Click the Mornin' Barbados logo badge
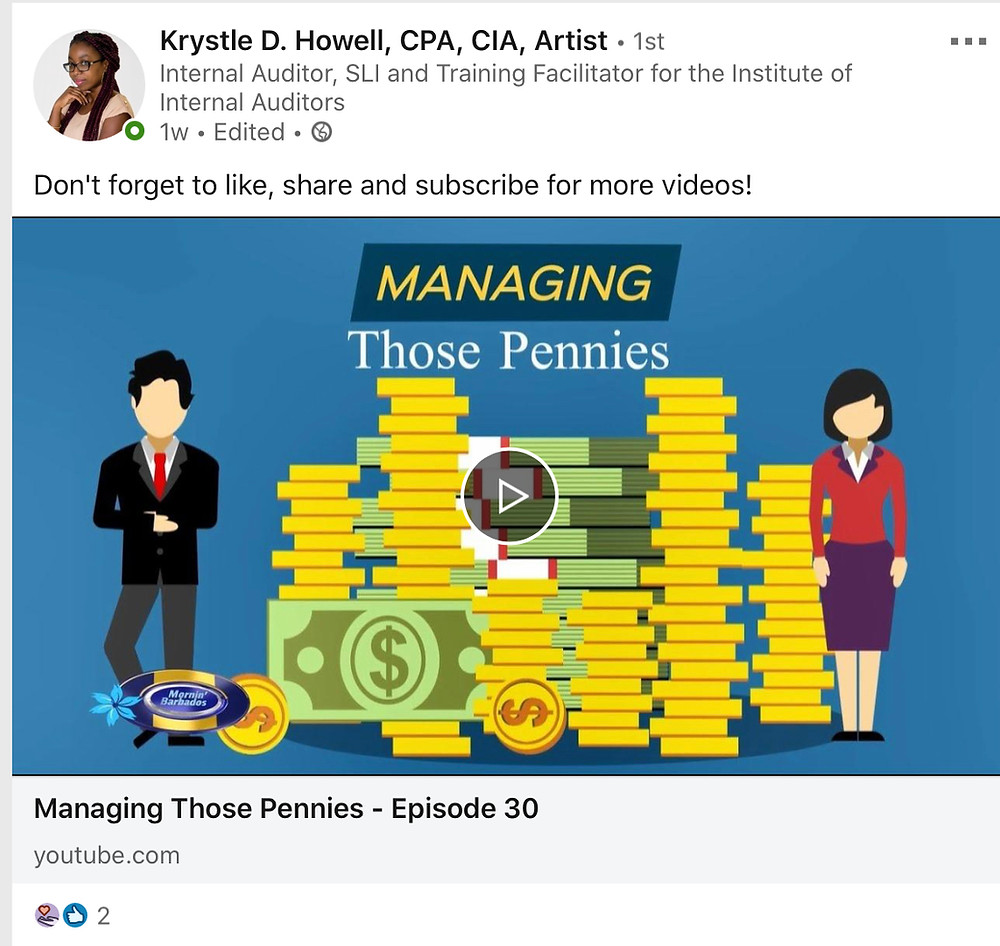The image size is (1000, 946). coord(184,699)
